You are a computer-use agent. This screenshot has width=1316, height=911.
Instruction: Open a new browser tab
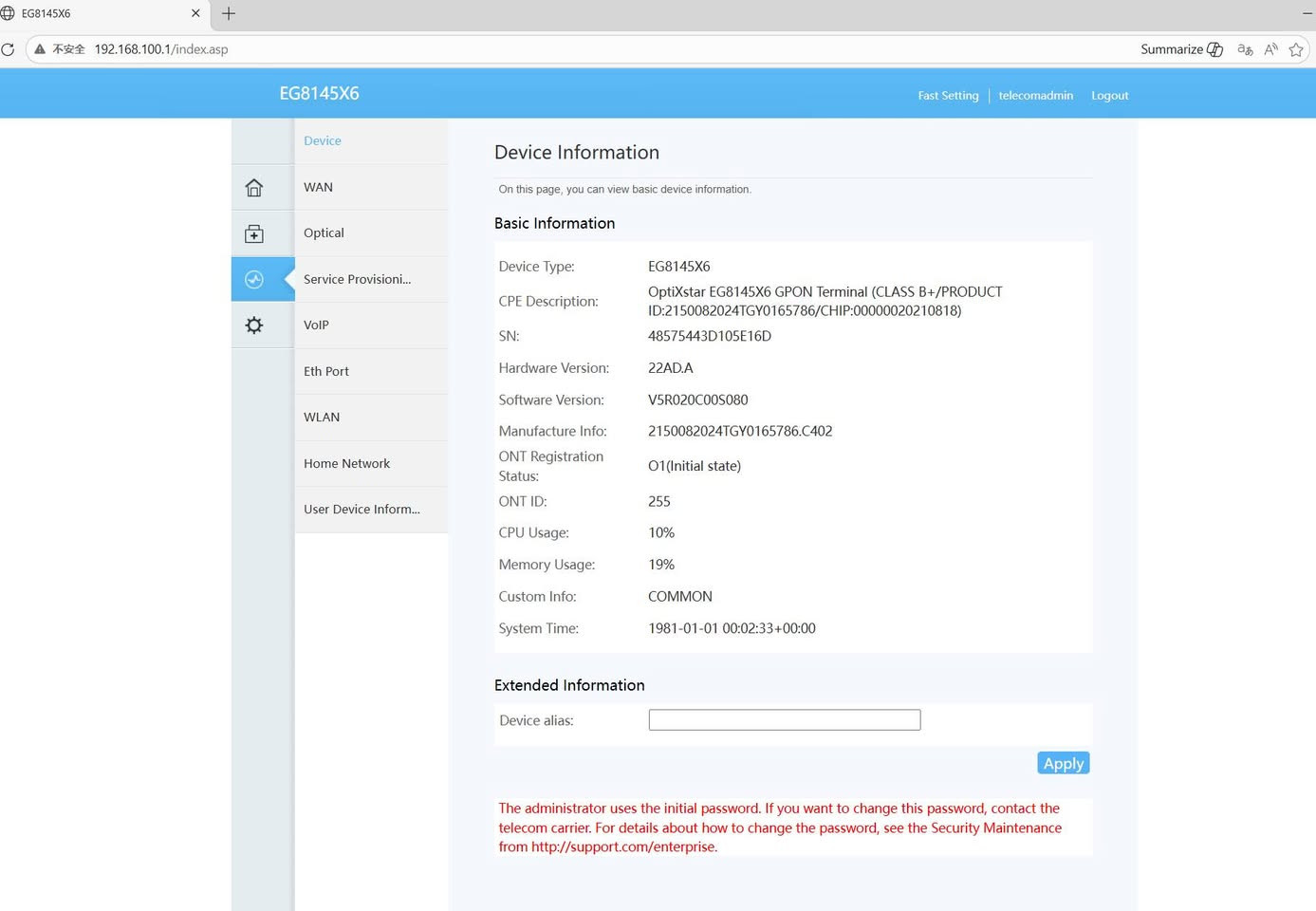229,13
